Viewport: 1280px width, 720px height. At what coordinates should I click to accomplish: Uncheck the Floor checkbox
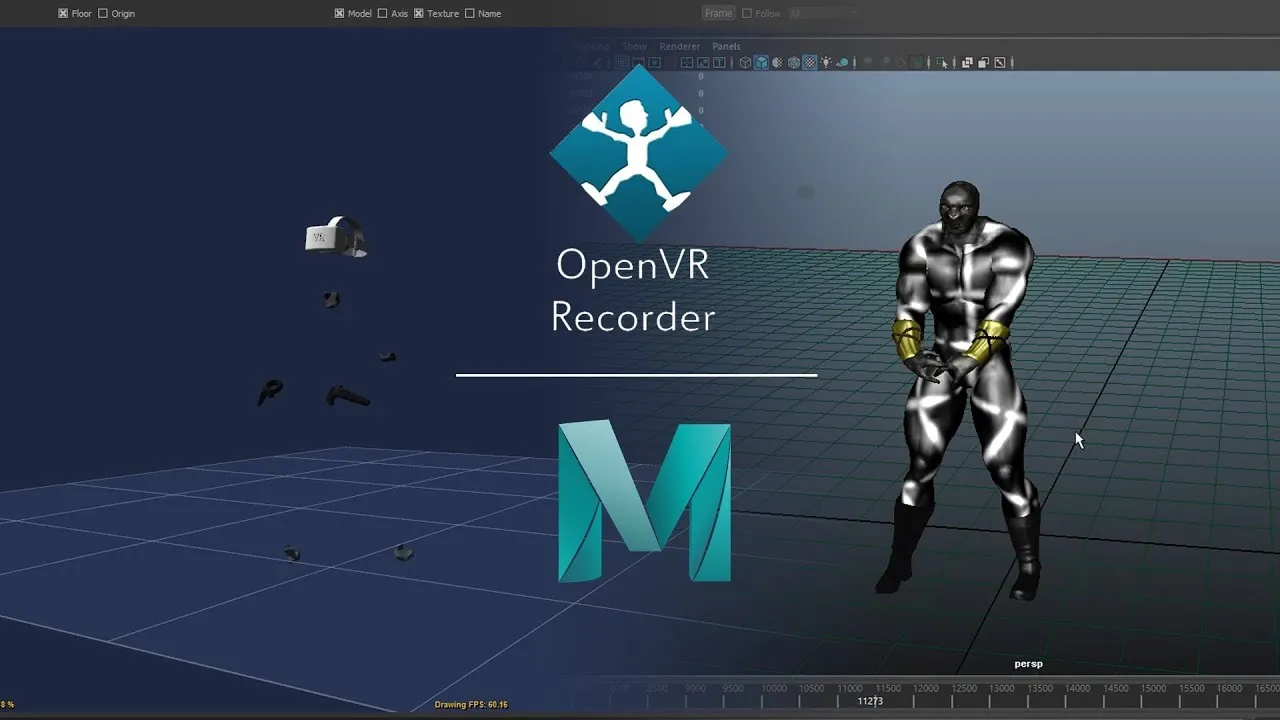63,14
